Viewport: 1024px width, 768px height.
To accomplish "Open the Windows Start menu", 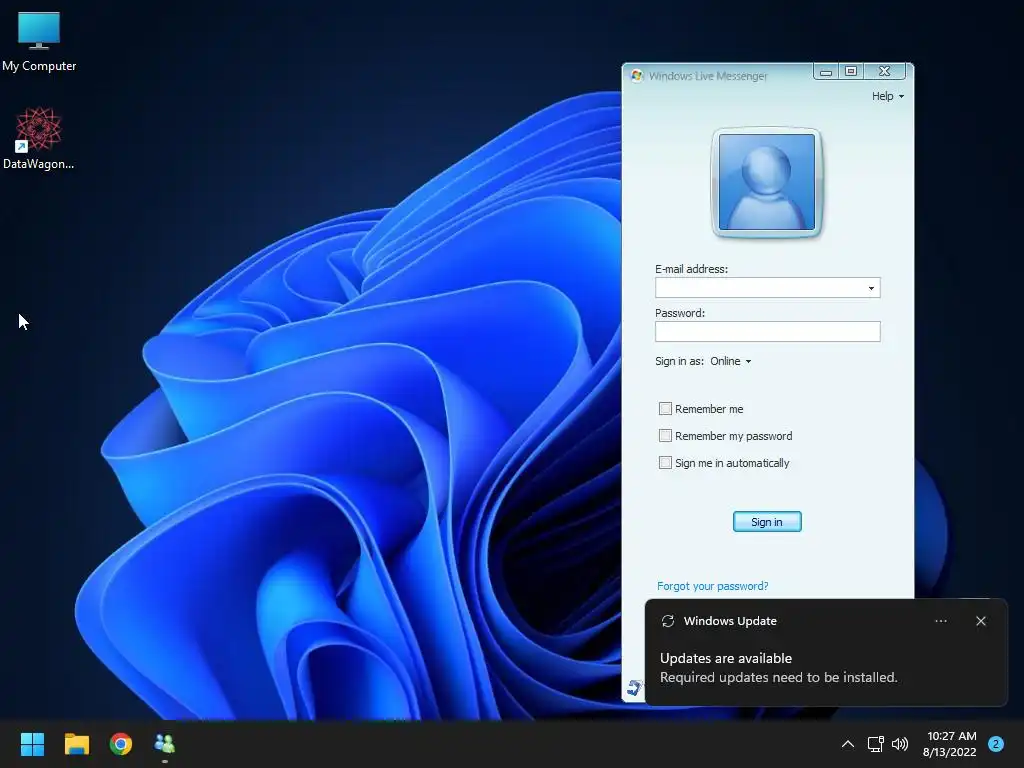I will (x=32, y=744).
